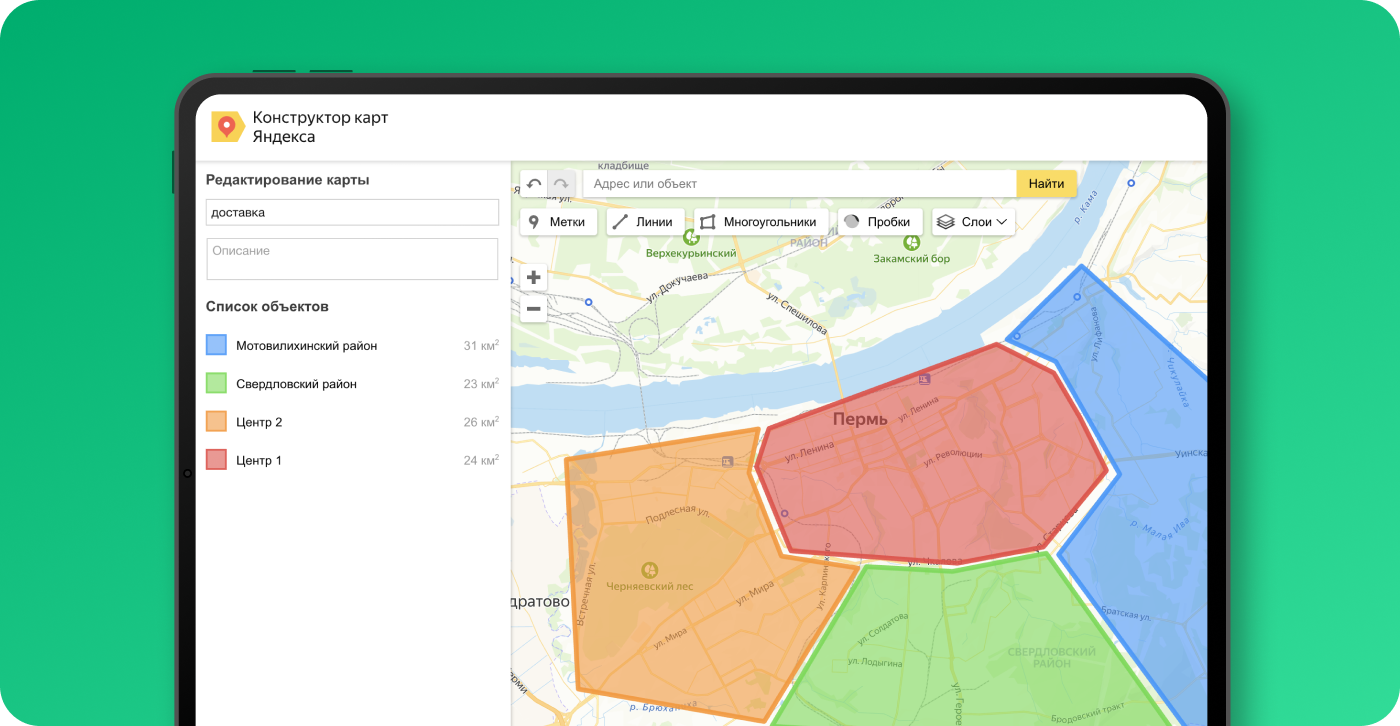
Task: Toggle the Пробки traffic layer
Action: pyautogui.click(x=878, y=222)
